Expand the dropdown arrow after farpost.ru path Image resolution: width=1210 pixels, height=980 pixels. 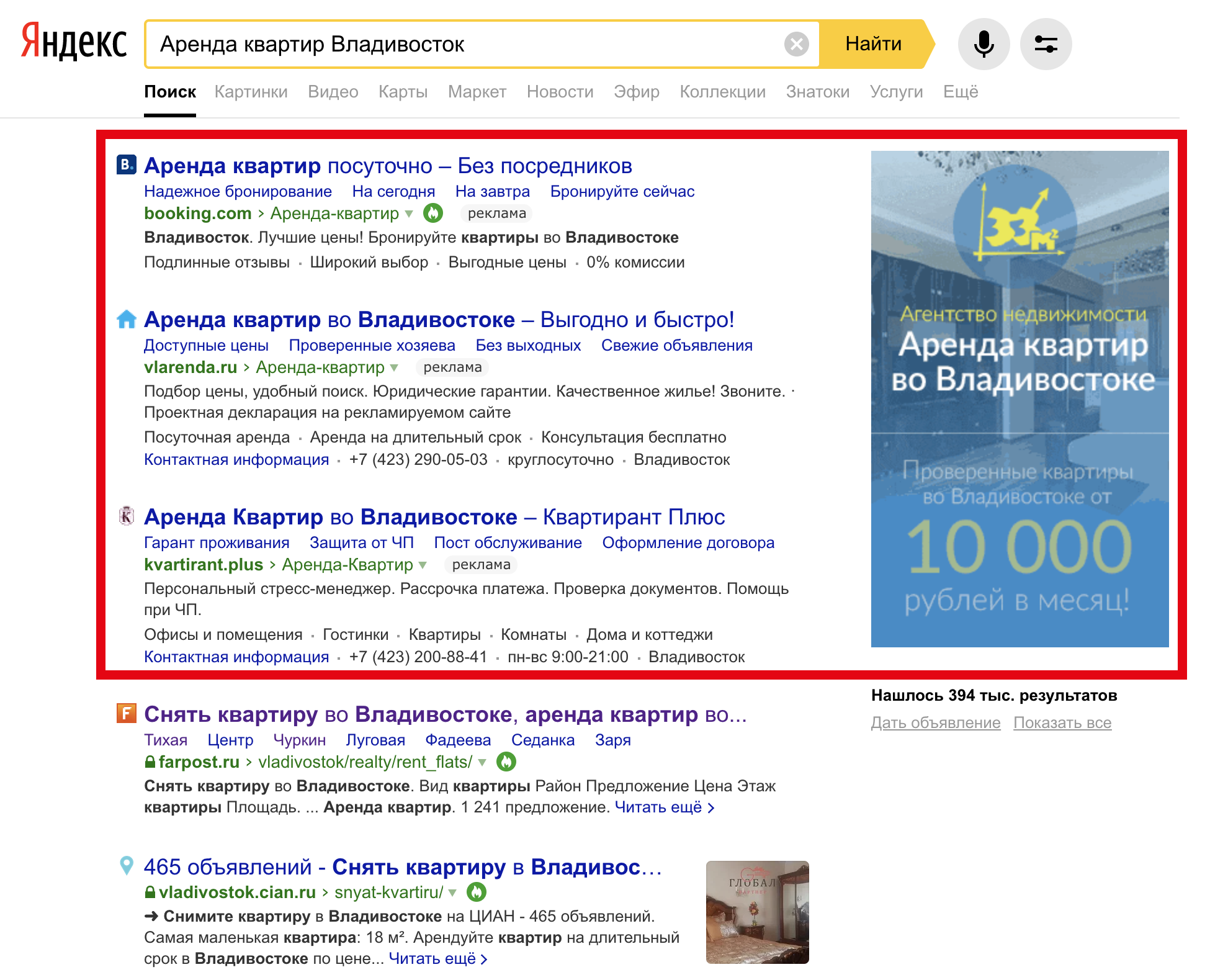click(482, 762)
